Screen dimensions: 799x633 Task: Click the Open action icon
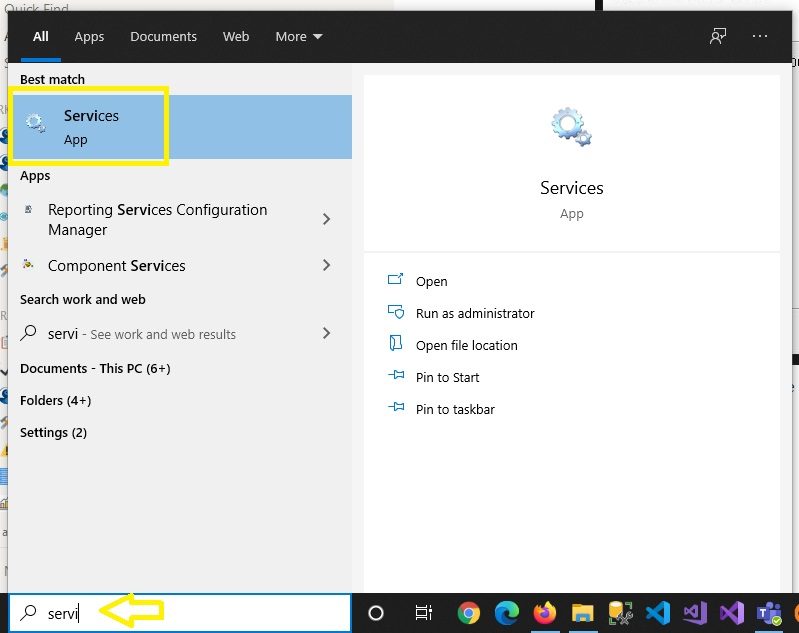(x=395, y=279)
